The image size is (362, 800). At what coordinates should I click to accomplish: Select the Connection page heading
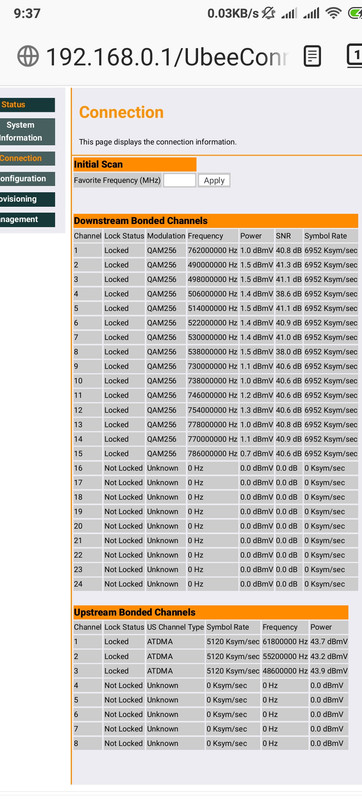(121, 112)
